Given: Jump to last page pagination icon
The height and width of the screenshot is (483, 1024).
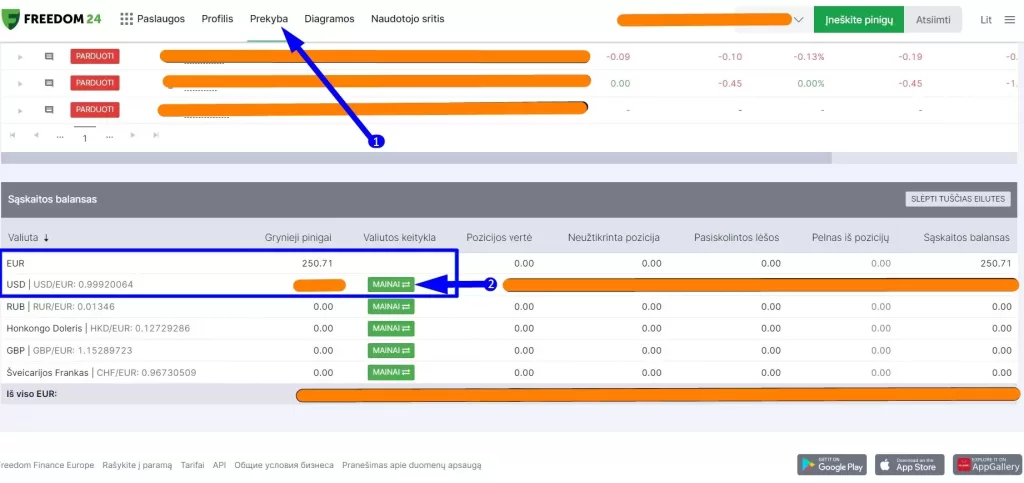Looking at the screenshot, I should pyautogui.click(x=155, y=135).
